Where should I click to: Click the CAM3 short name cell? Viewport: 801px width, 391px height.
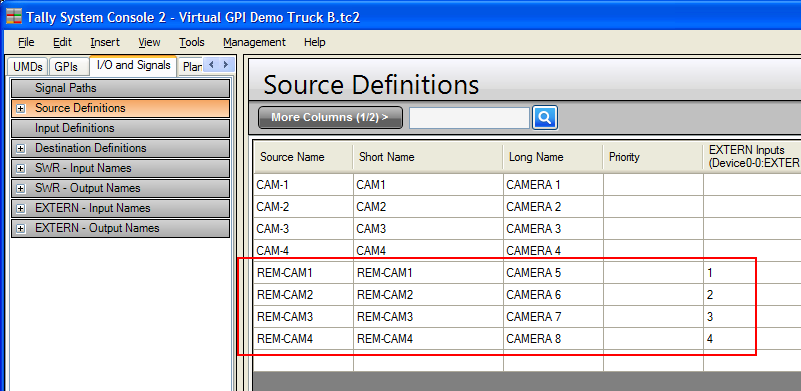click(x=428, y=229)
